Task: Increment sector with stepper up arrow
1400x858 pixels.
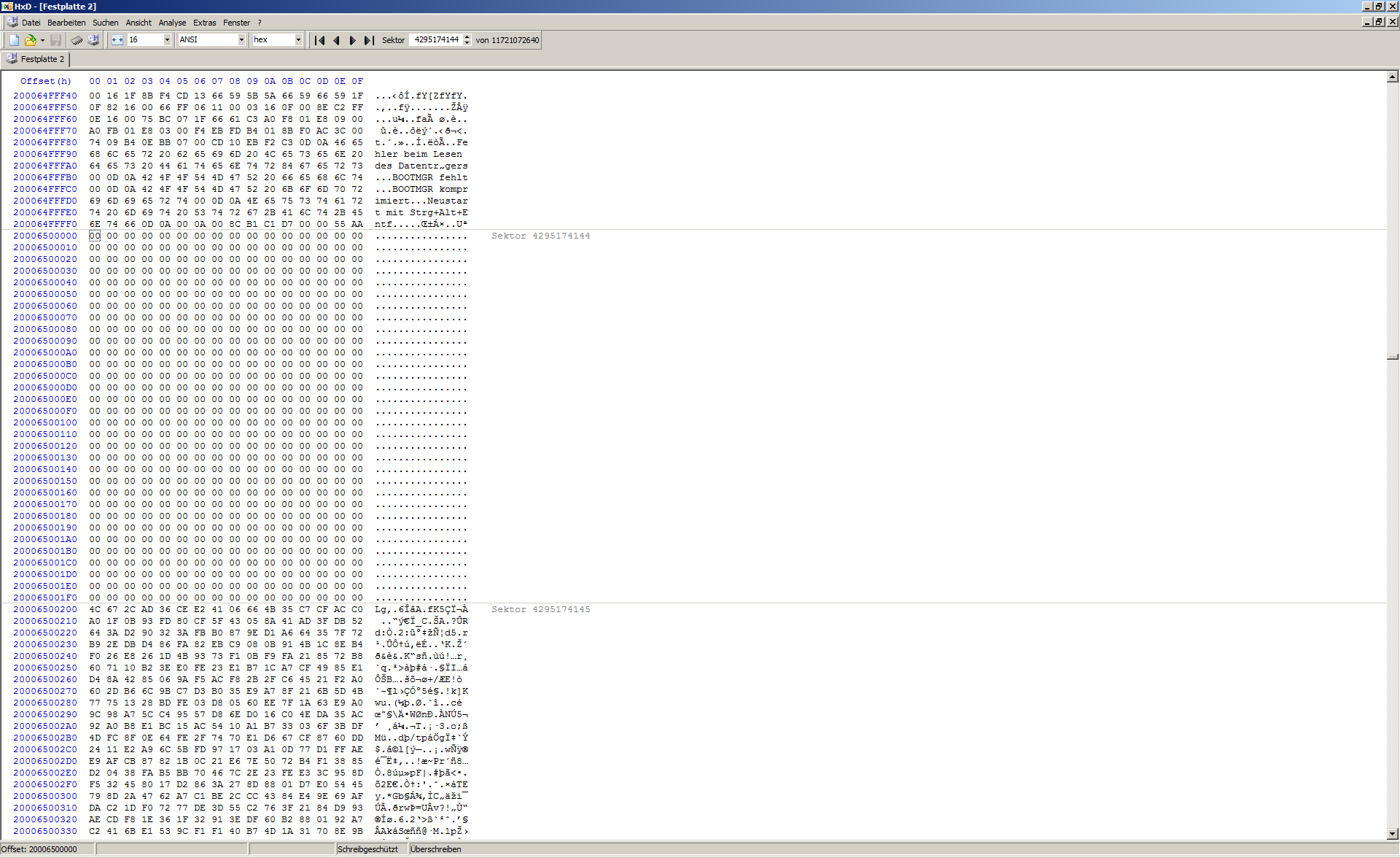Action: point(467,37)
